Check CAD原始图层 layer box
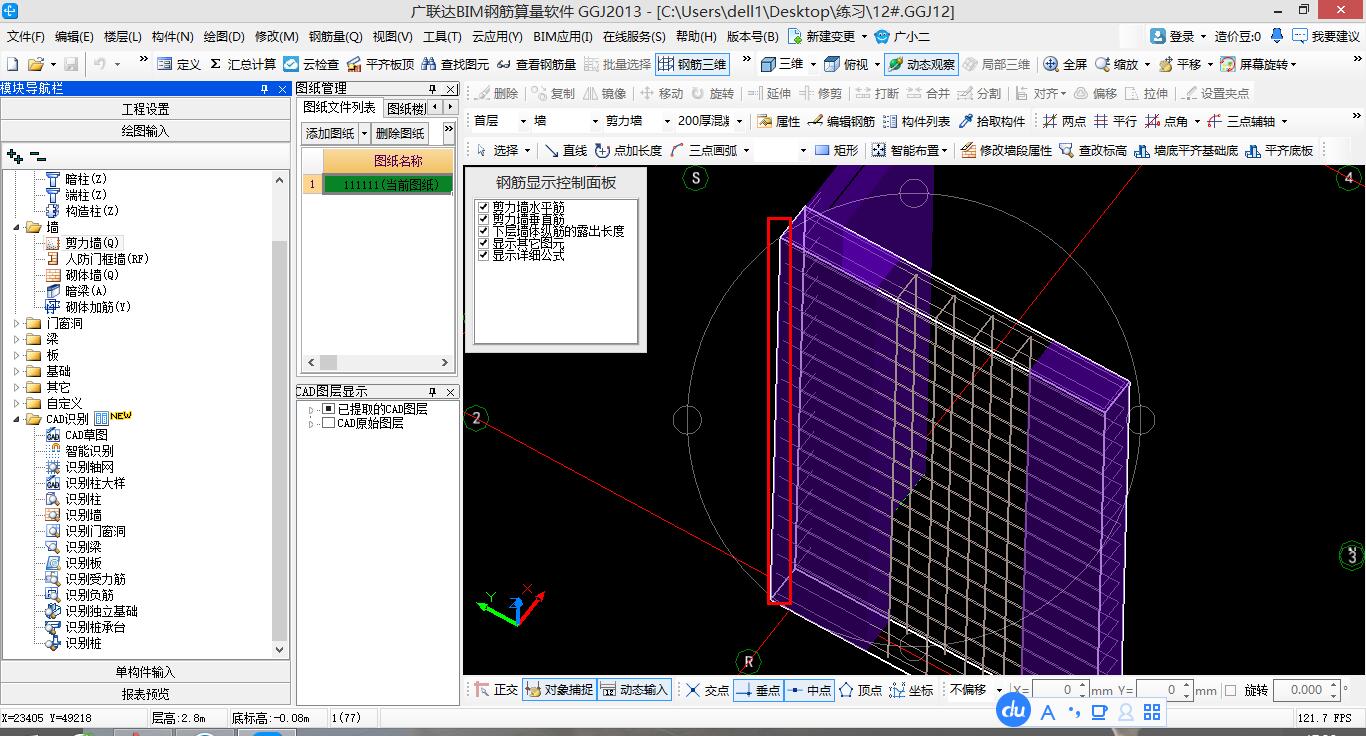This screenshot has width=1366, height=736. tap(328, 423)
